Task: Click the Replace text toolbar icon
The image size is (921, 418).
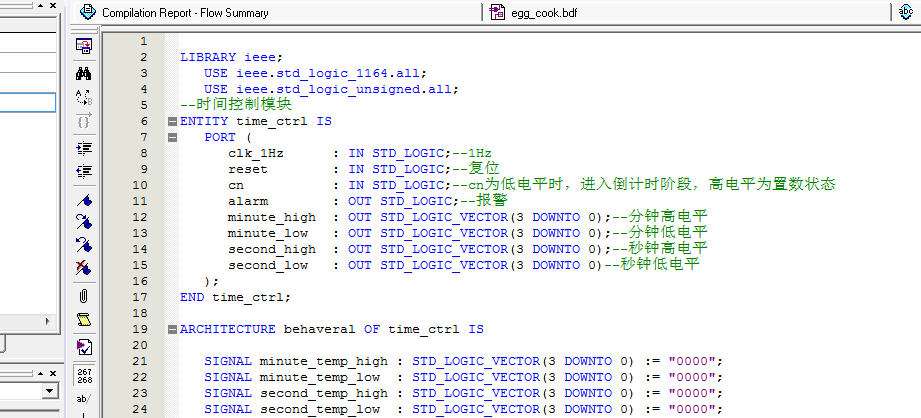Action: point(84,97)
